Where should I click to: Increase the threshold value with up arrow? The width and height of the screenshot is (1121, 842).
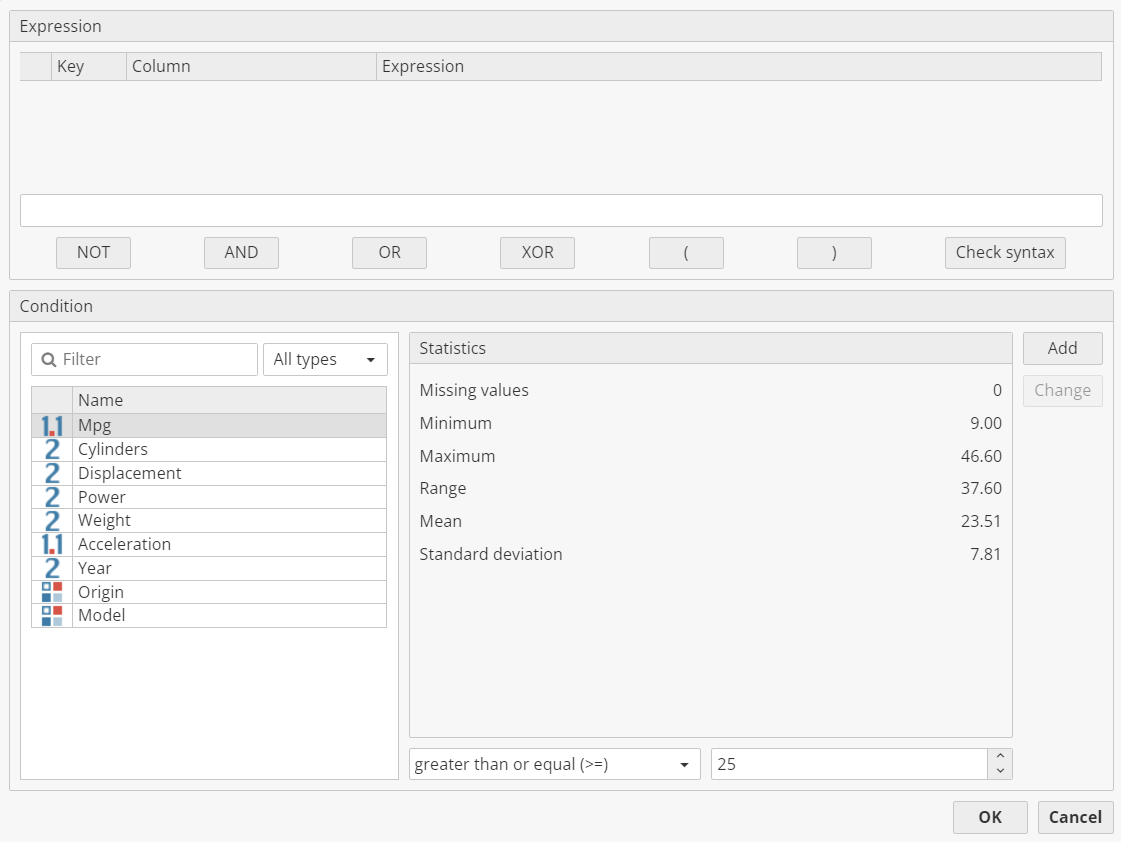pyautogui.click(x=1001, y=757)
